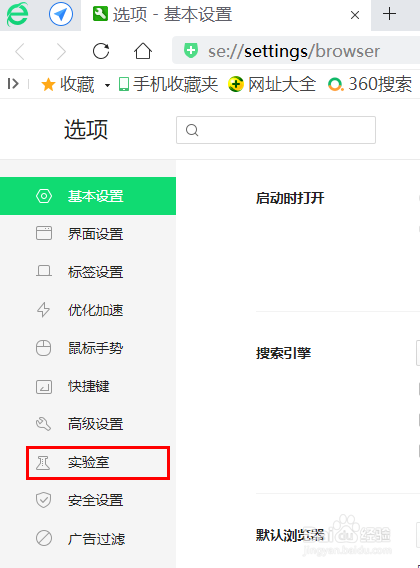Select 基本设置 in the sidebar
The image size is (420, 568).
pyautogui.click(x=88, y=196)
